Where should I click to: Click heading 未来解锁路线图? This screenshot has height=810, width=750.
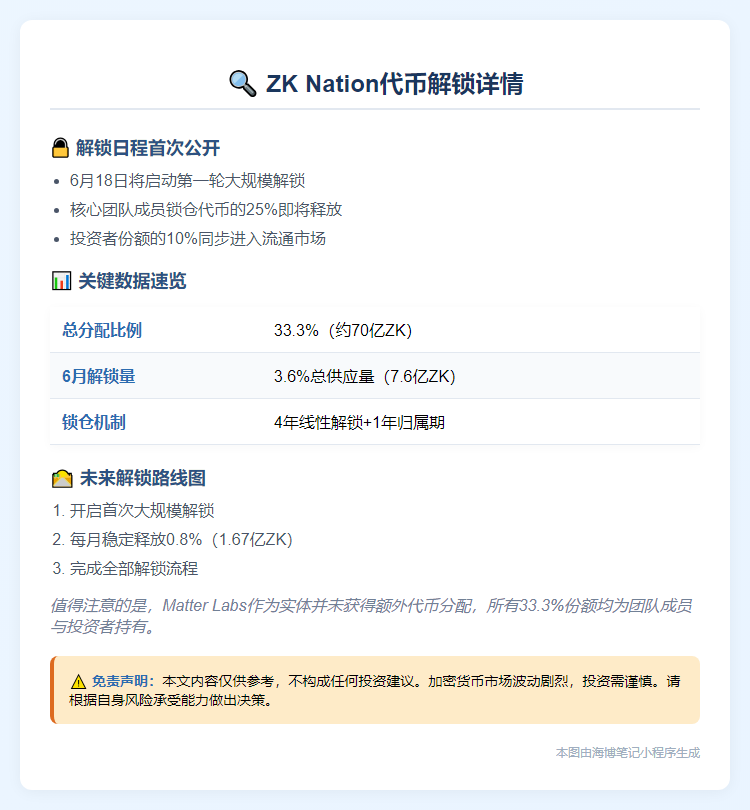(143, 478)
